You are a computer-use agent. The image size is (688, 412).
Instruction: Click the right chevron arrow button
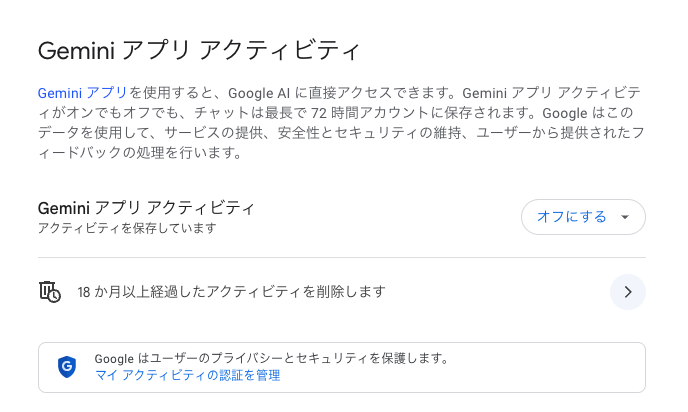(x=627, y=292)
